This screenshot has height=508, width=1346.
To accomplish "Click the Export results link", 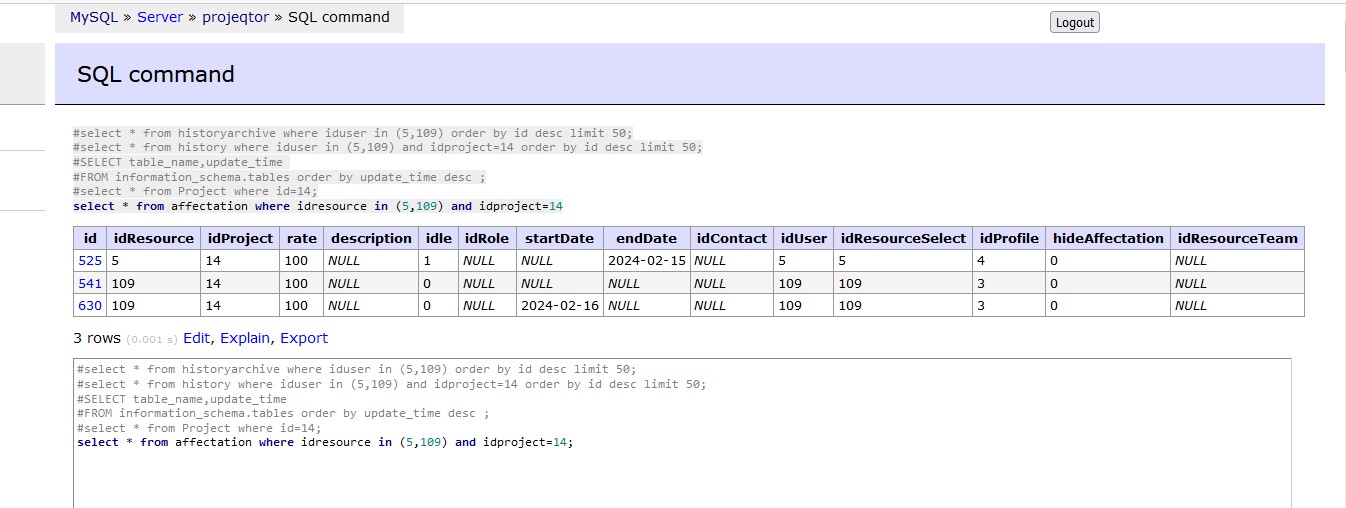I will (304, 338).
